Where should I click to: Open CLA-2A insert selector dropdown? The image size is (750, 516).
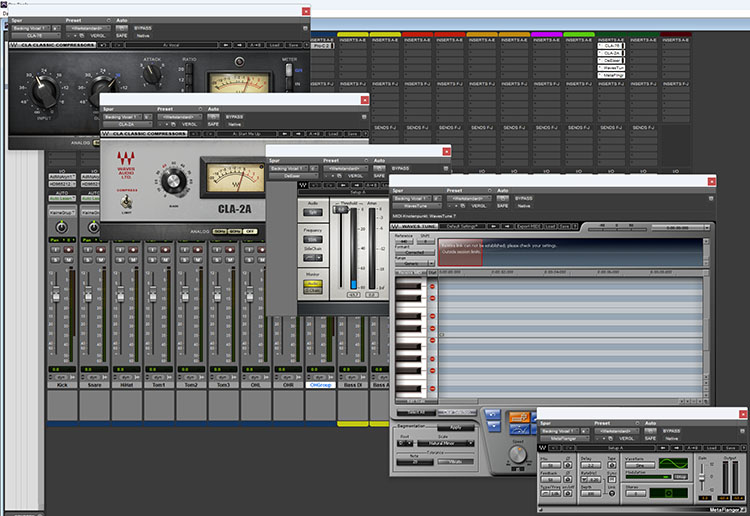(x=128, y=124)
